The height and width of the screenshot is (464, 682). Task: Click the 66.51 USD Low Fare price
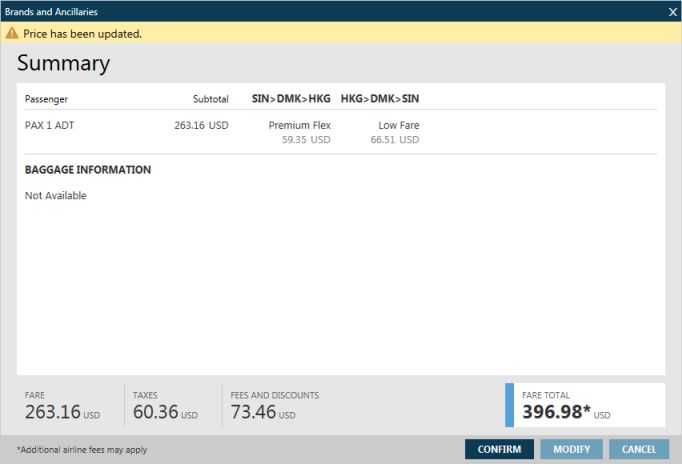coord(394,140)
